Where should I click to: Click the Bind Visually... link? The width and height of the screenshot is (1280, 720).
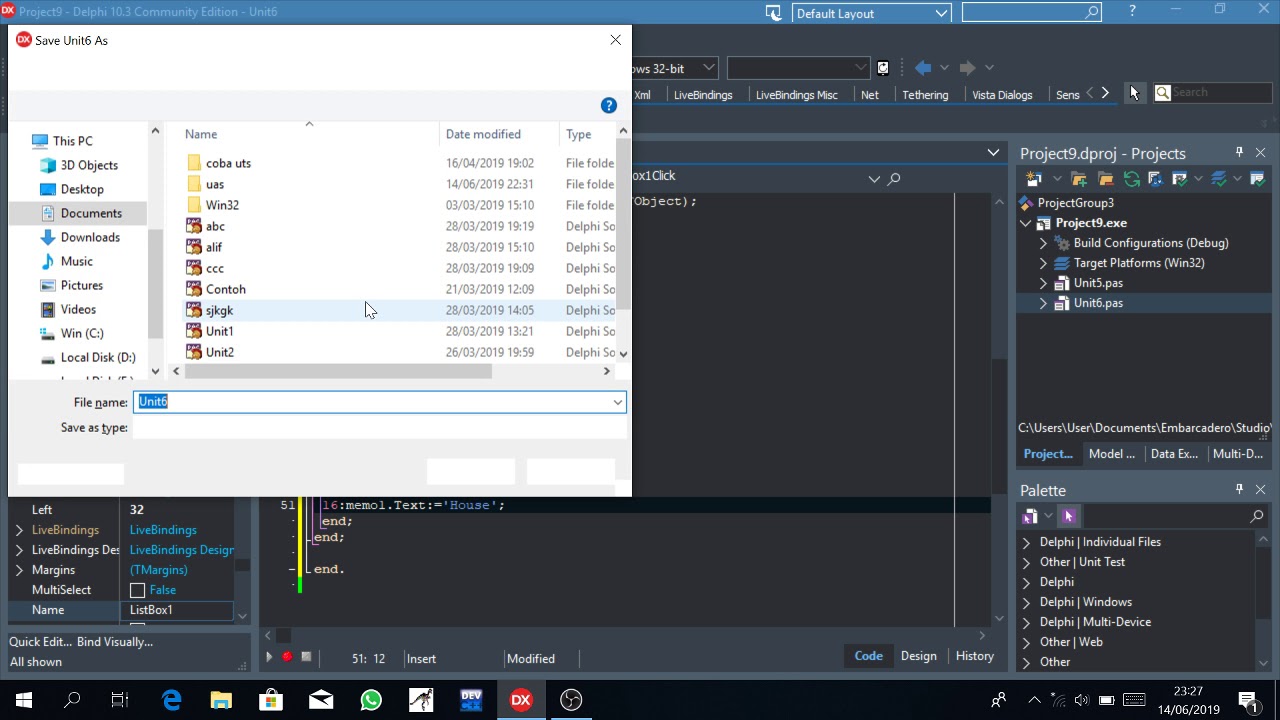pos(115,642)
